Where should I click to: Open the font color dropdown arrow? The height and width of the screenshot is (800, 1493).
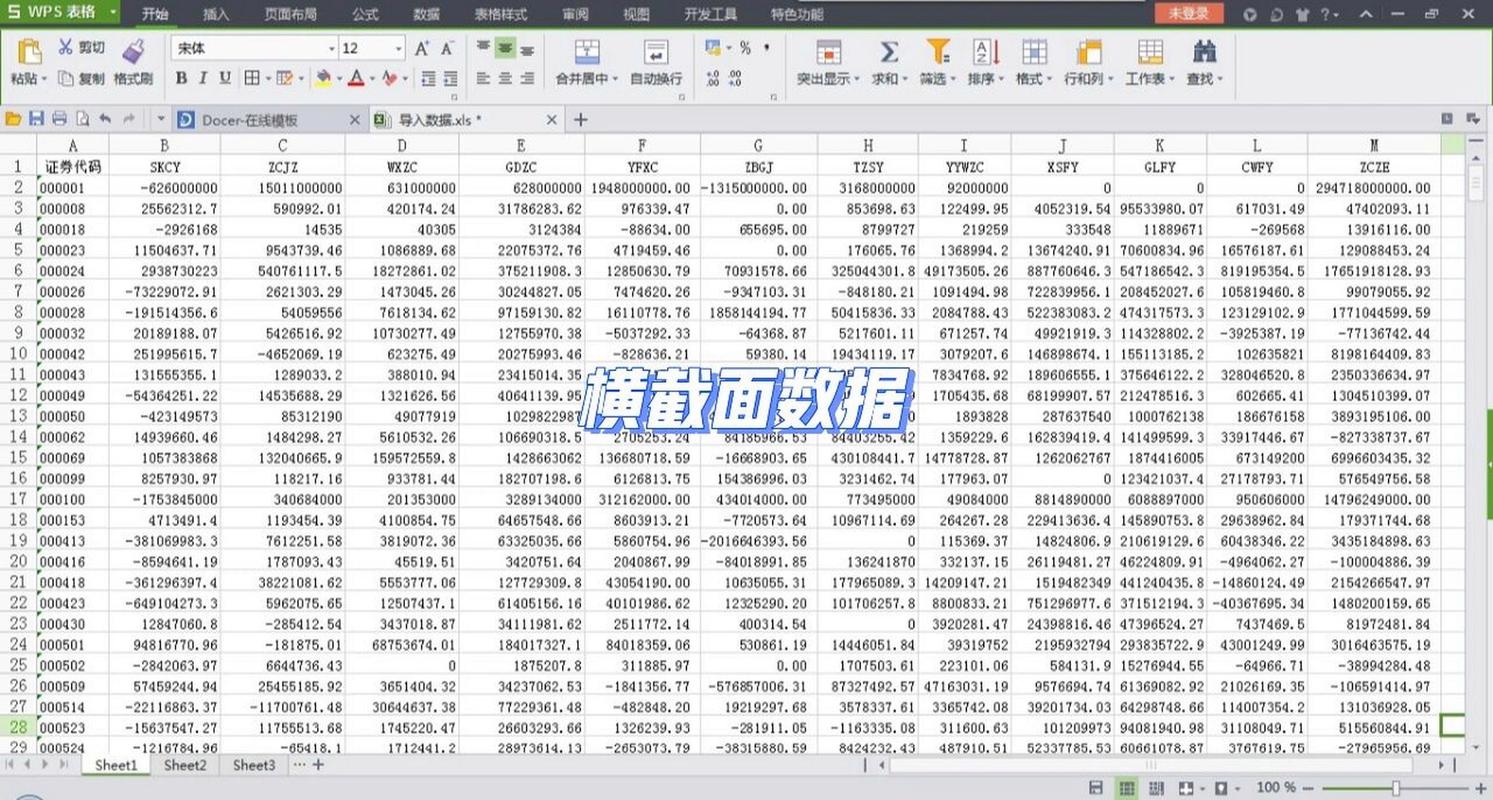coord(371,78)
